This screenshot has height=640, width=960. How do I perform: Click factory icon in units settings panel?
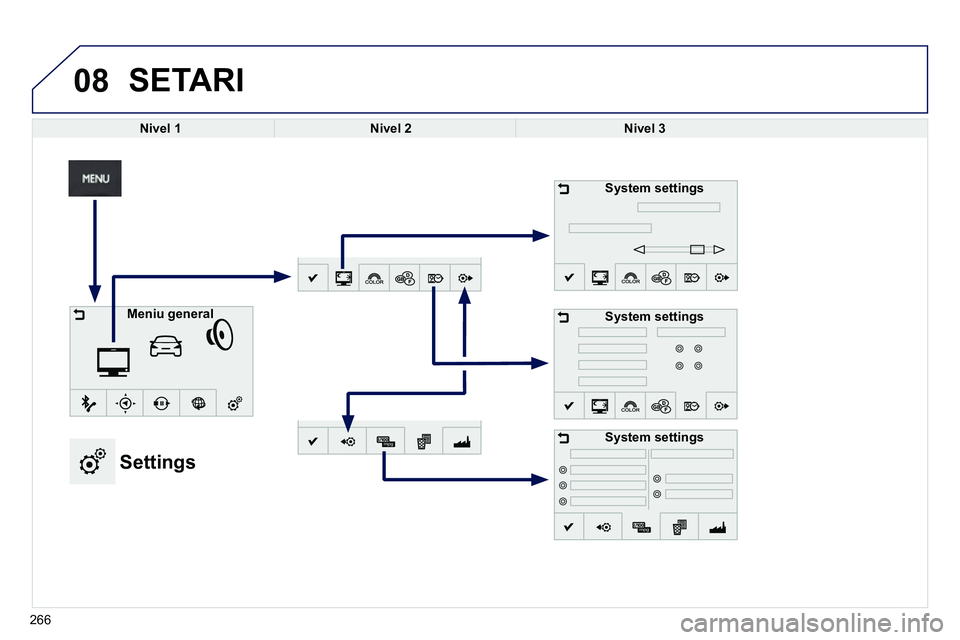point(718,527)
